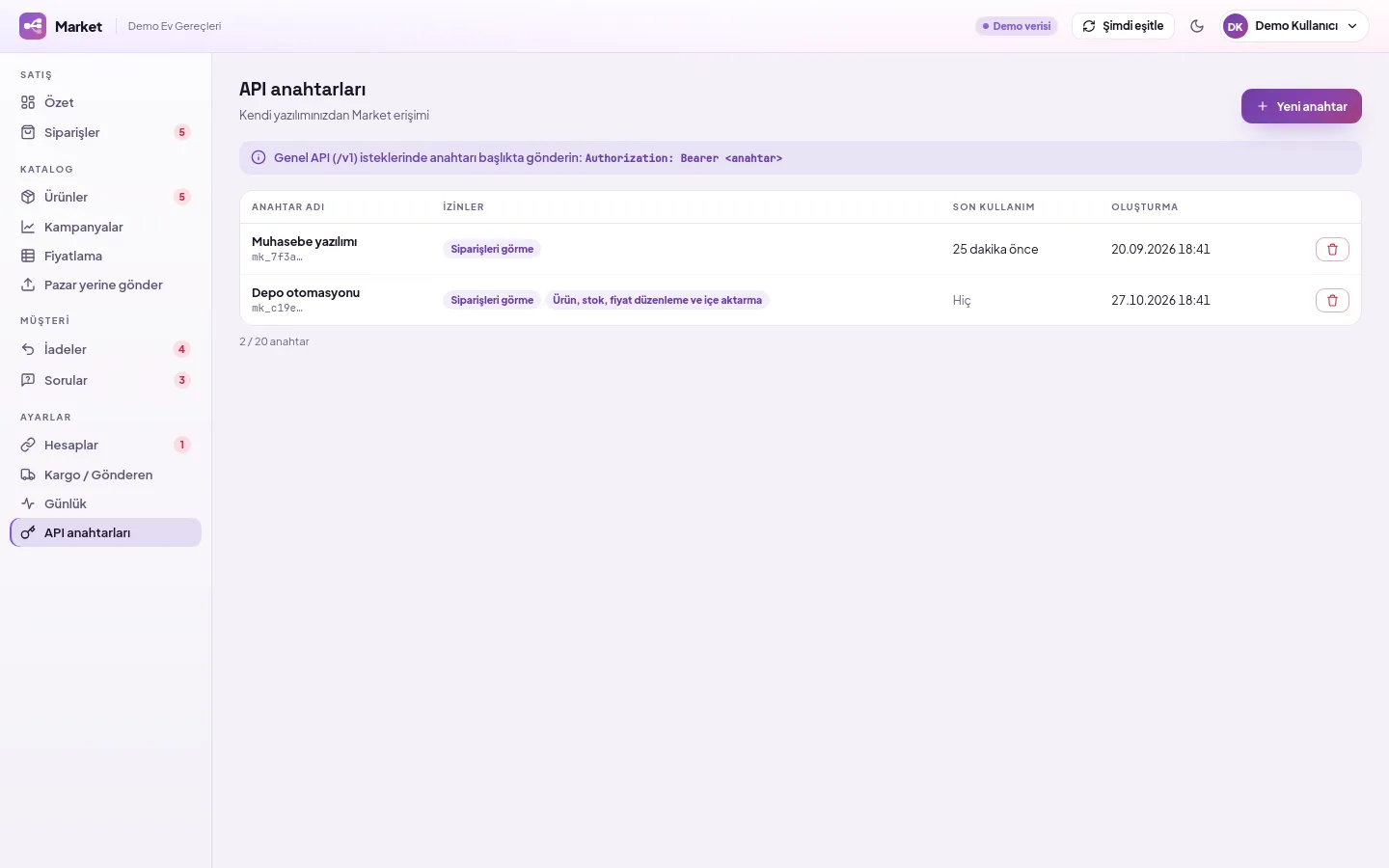The height and width of the screenshot is (868, 1389).
Task: Click the Ürün, stok, fiyat düzenleme tag
Action: coord(657,300)
